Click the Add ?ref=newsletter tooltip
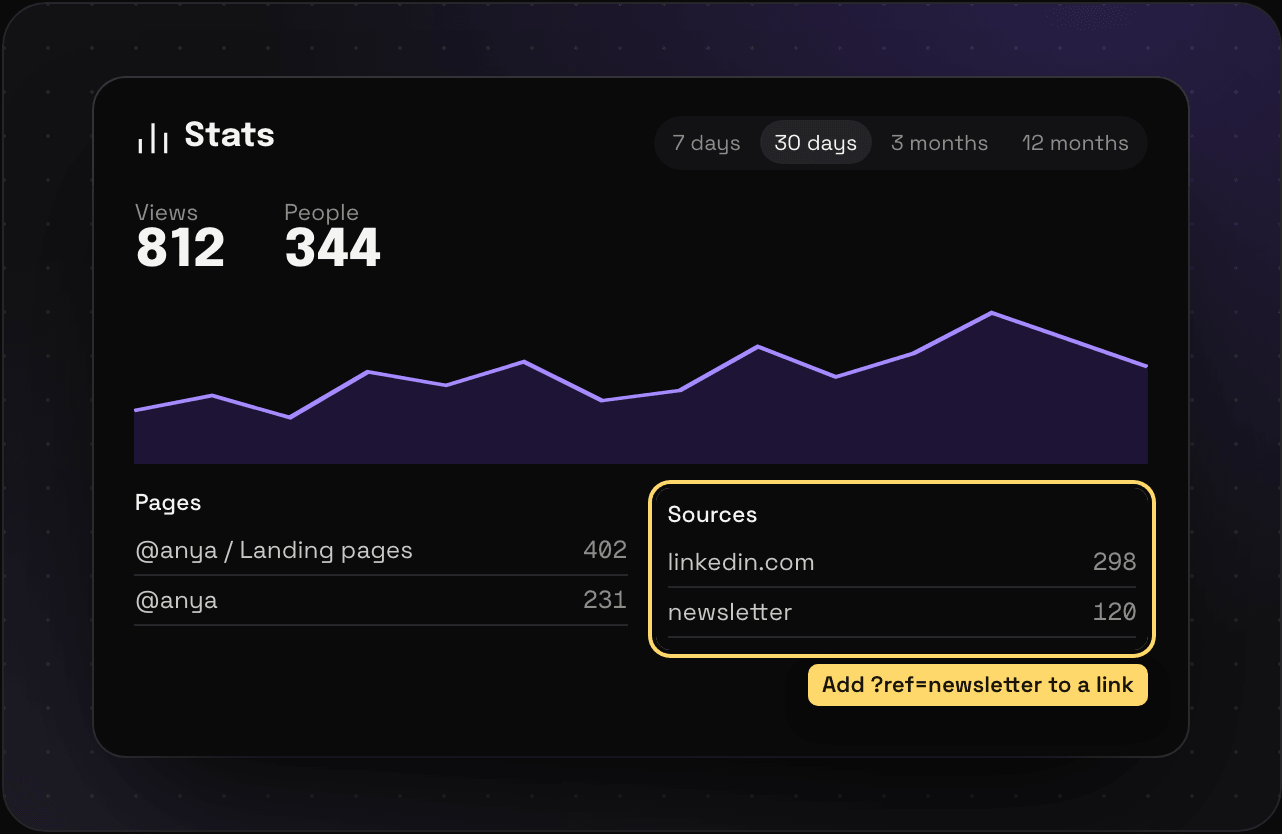The image size is (1282, 834). tap(978, 685)
